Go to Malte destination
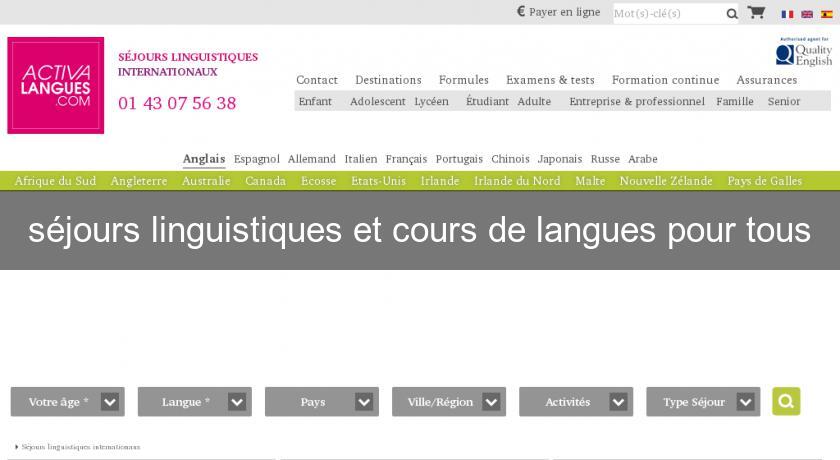 coord(590,181)
